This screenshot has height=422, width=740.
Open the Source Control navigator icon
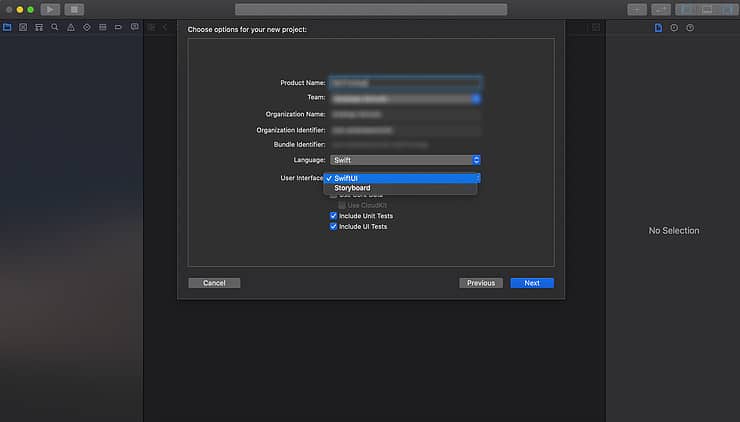coord(22,27)
